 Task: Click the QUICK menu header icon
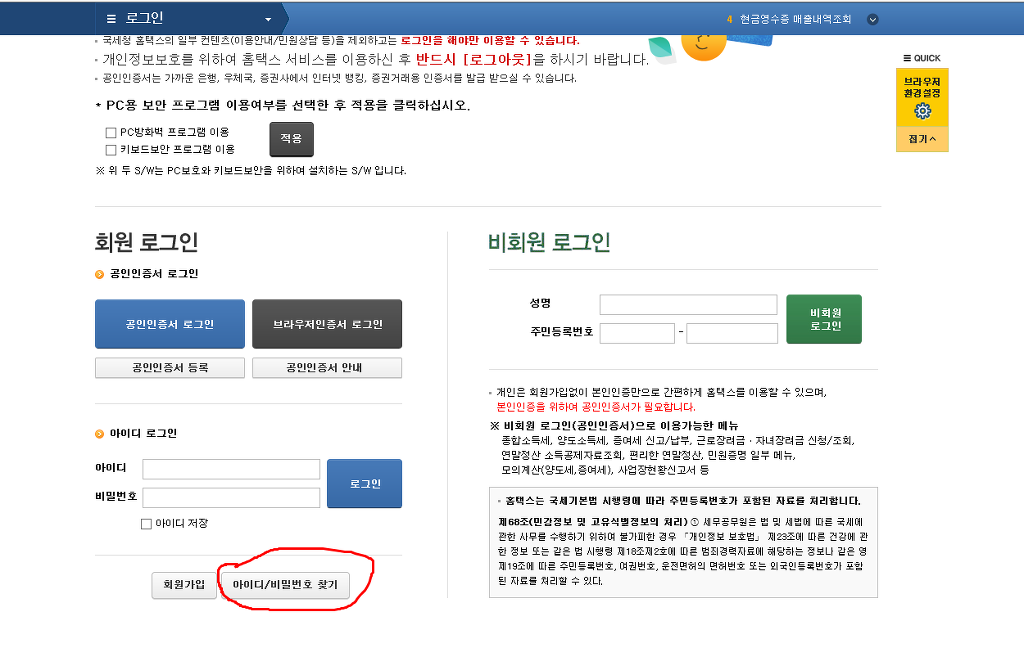coord(907,58)
